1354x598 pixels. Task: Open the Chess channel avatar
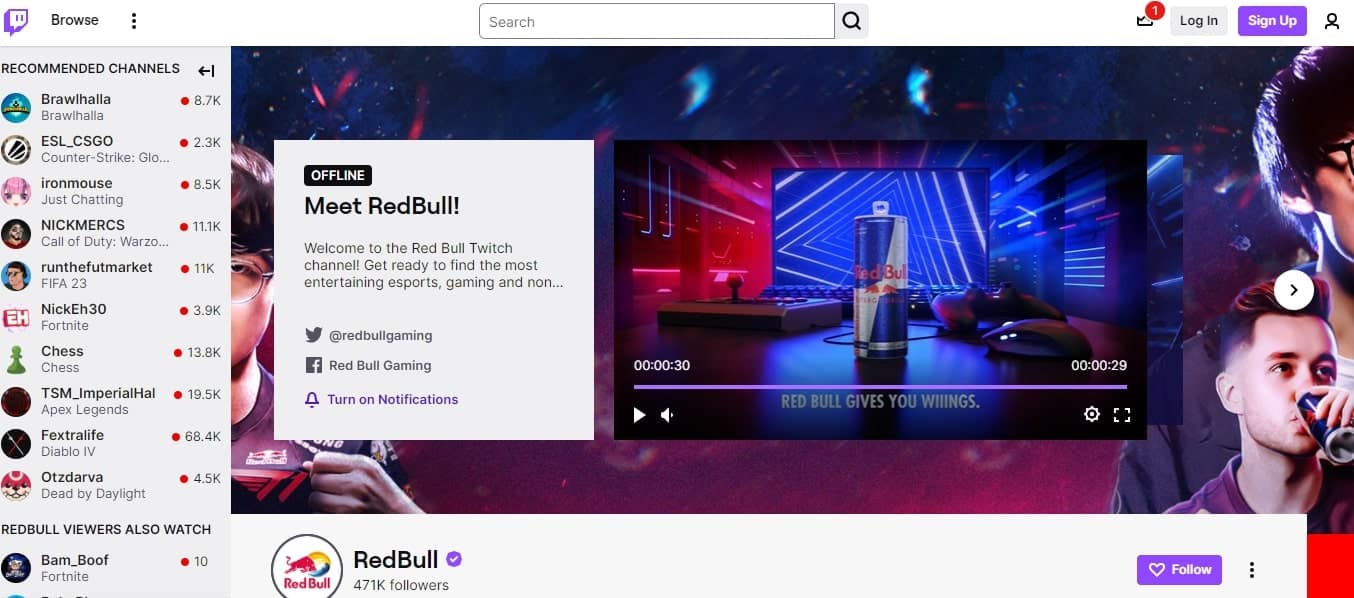point(16,359)
